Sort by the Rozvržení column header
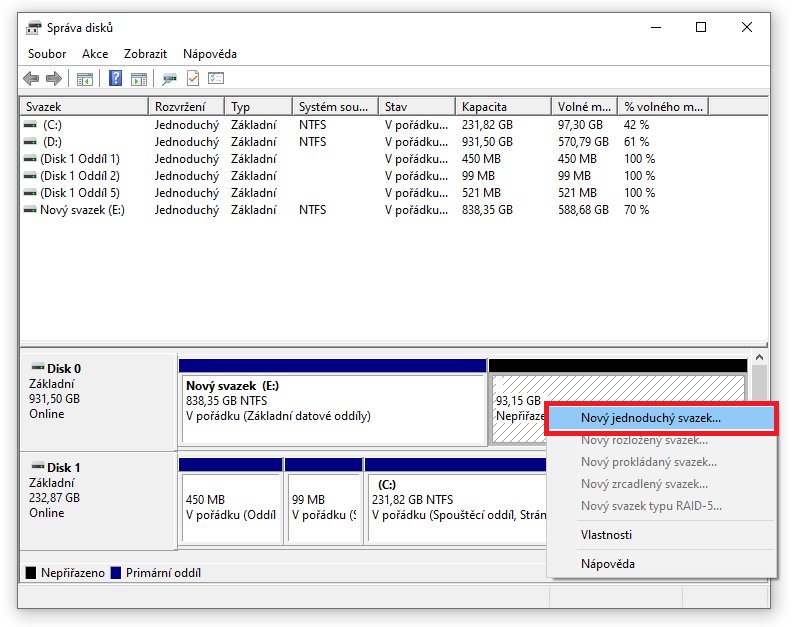This screenshot has width=797, height=627. (187, 107)
